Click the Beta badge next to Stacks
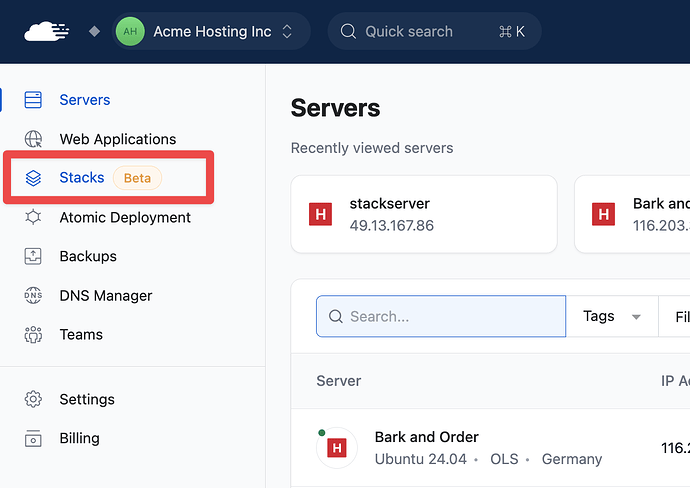Screen dimensions: 690x488 click(137, 178)
